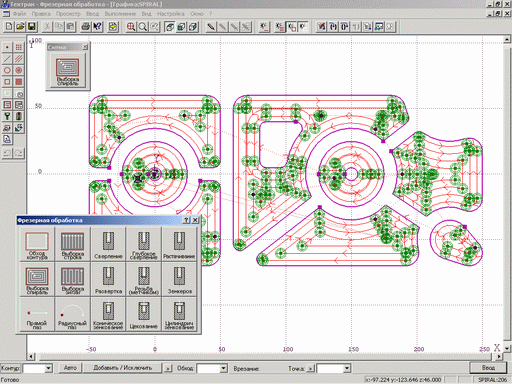Open the Ввод menu
Viewport: 512px width, 384px height.
click(x=92, y=14)
